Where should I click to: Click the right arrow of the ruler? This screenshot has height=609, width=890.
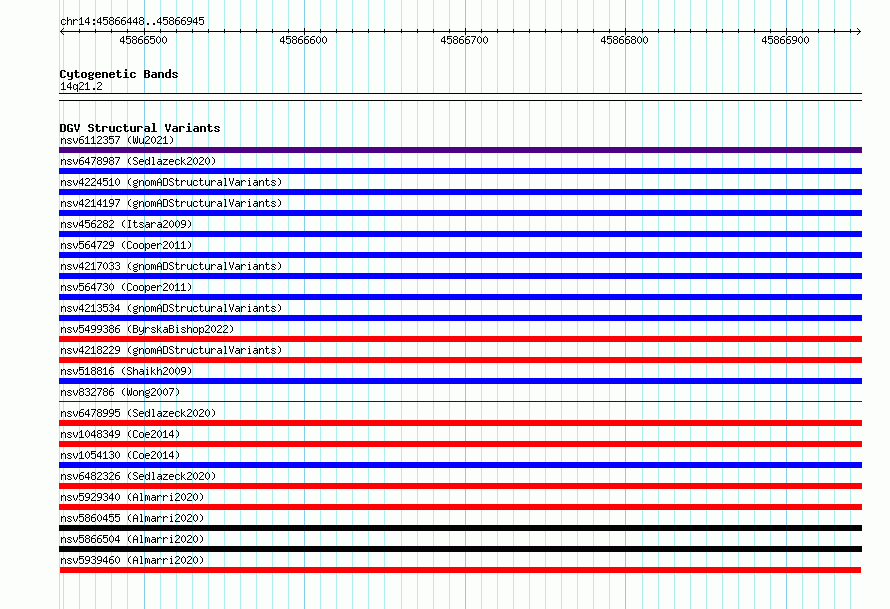point(858,31)
